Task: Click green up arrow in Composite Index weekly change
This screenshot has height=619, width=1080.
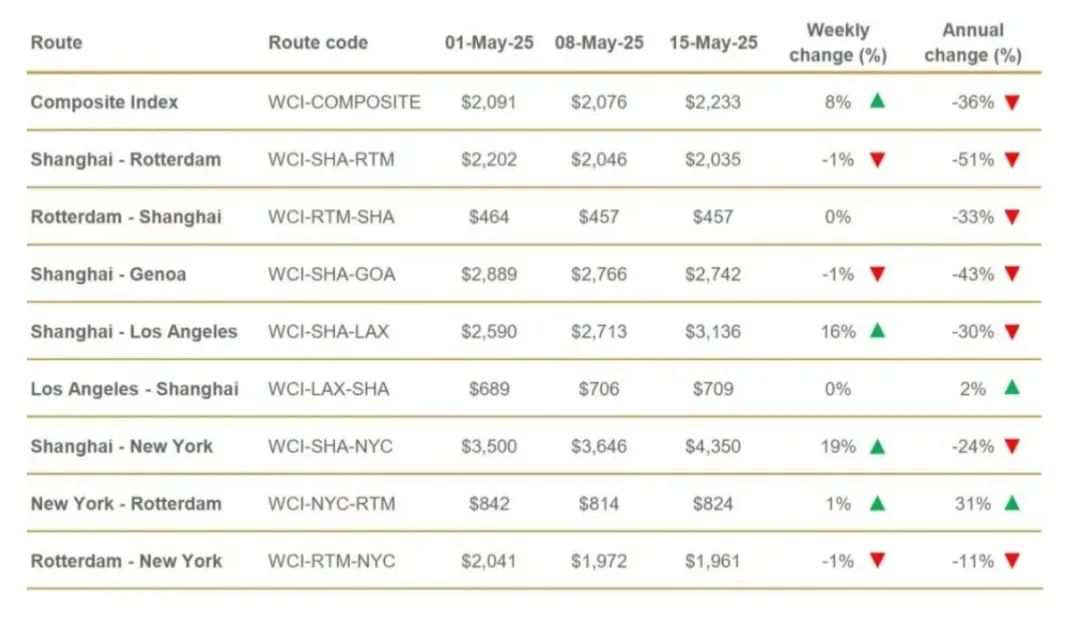Action: [877, 101]
